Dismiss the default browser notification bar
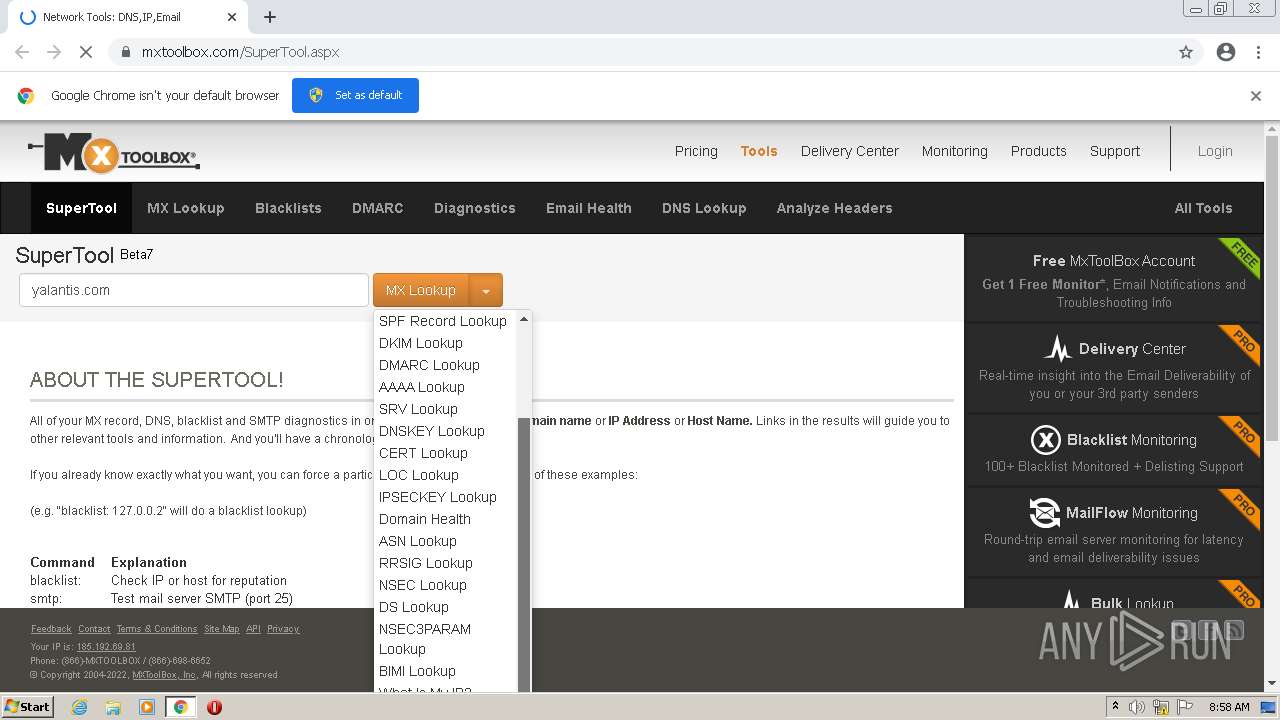Screen dimensions: 1280x720 click(x=1256, y=96)
